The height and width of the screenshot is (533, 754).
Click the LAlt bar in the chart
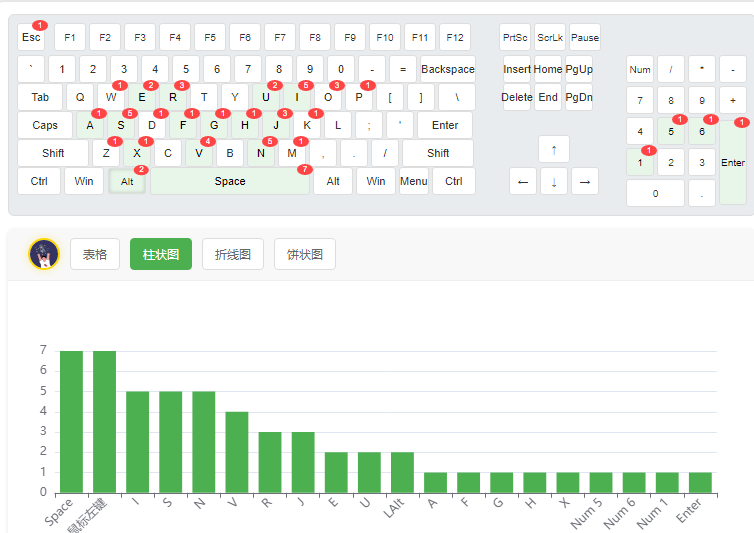click(402, 472)
